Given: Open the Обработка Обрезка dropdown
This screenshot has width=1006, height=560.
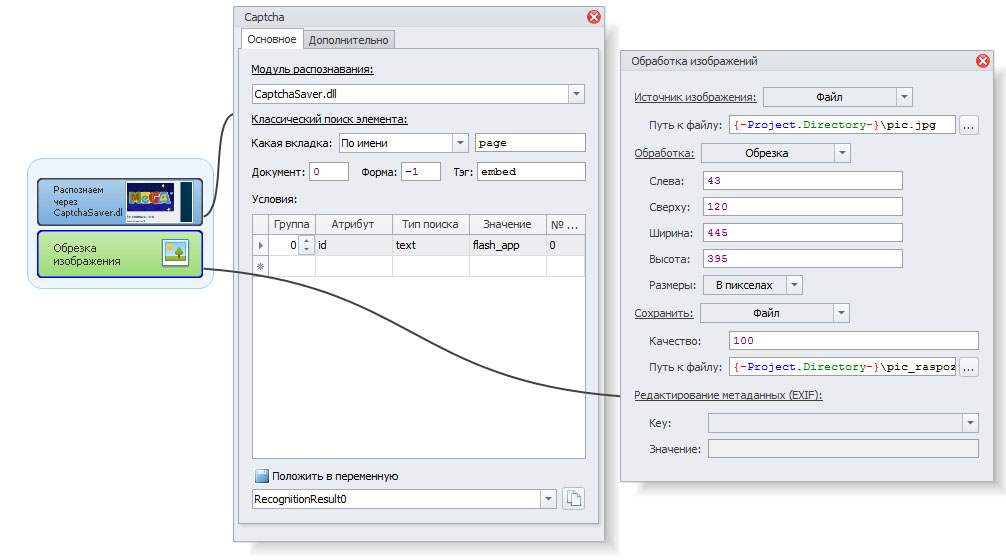Looking at the screenshot, I should coord(842,153).
